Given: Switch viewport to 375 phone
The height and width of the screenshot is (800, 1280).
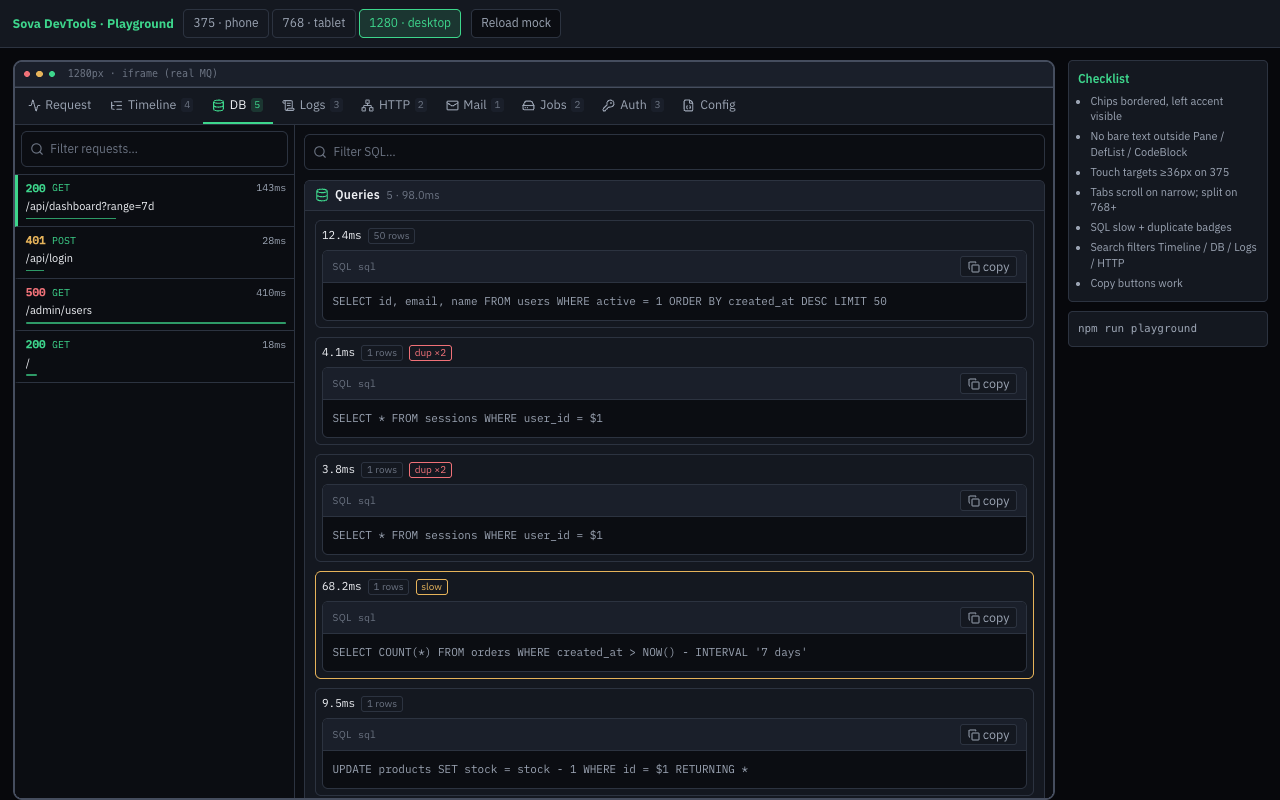Looking at the screenshot, I should click(x=226, y=23).
